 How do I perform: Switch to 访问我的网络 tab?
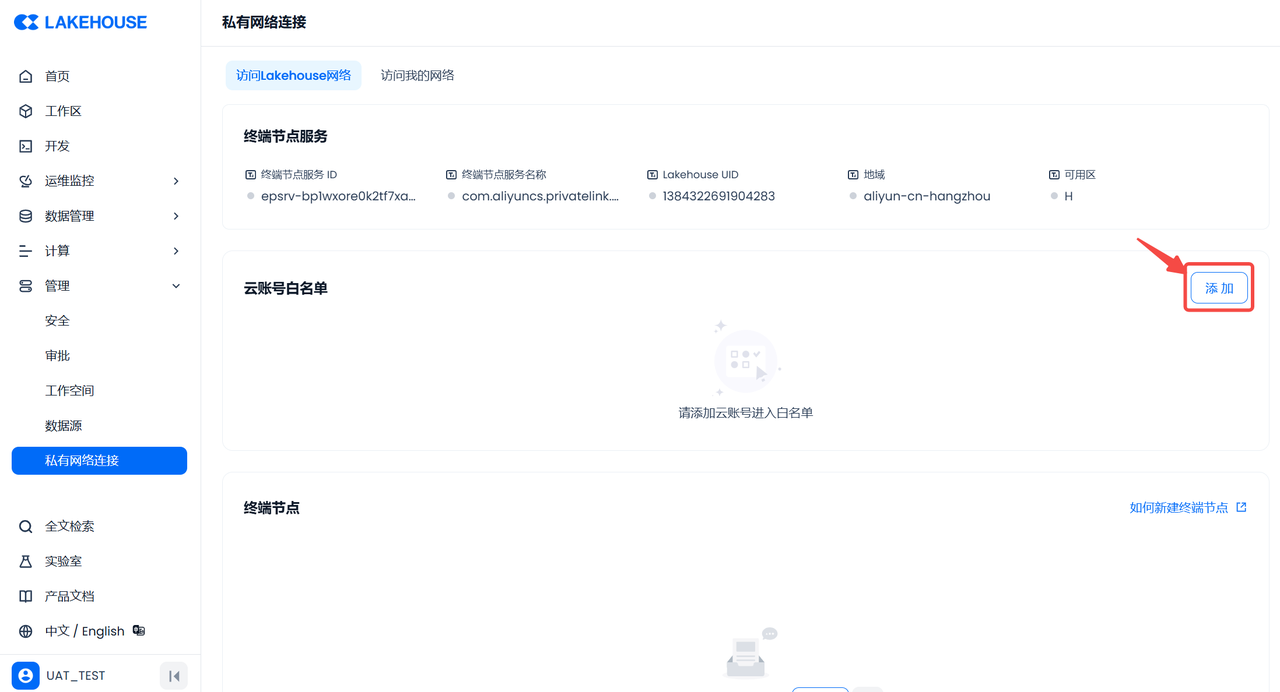coord(417,75)
